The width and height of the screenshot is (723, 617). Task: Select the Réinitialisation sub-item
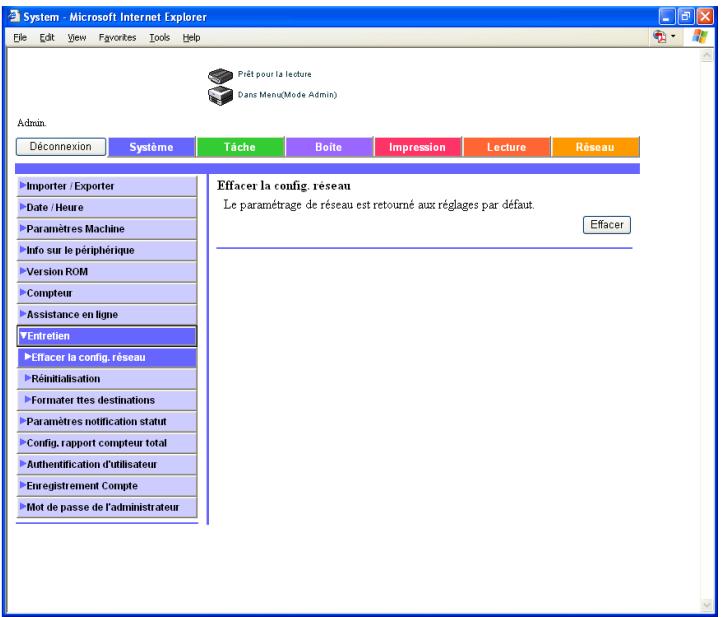point(107,379)
